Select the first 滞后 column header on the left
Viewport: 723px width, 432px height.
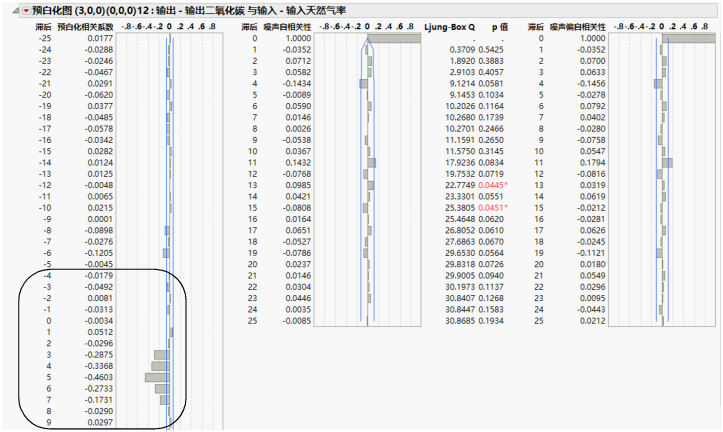(x=44, y=27)
